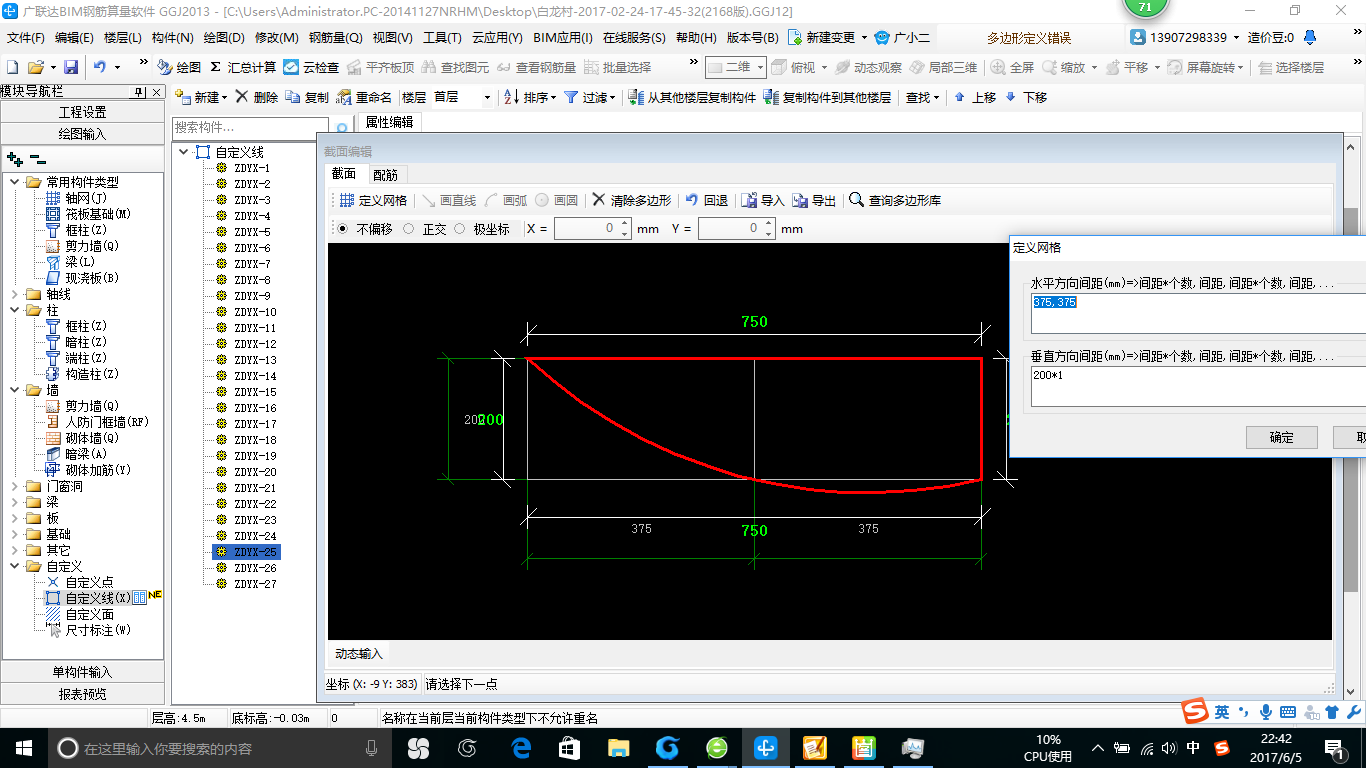Collapse the 常用构件类型 tree node
Image resolution: width=1366 pixels, height=768 pixels.
(15, 182)
